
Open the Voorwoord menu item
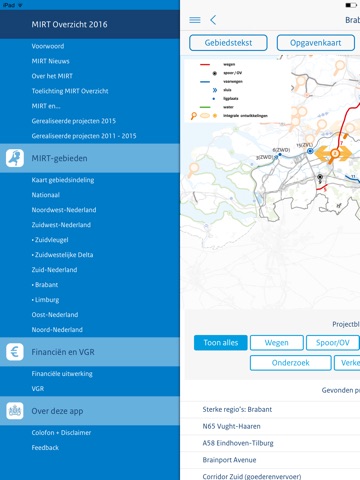(x=48, y=46)
